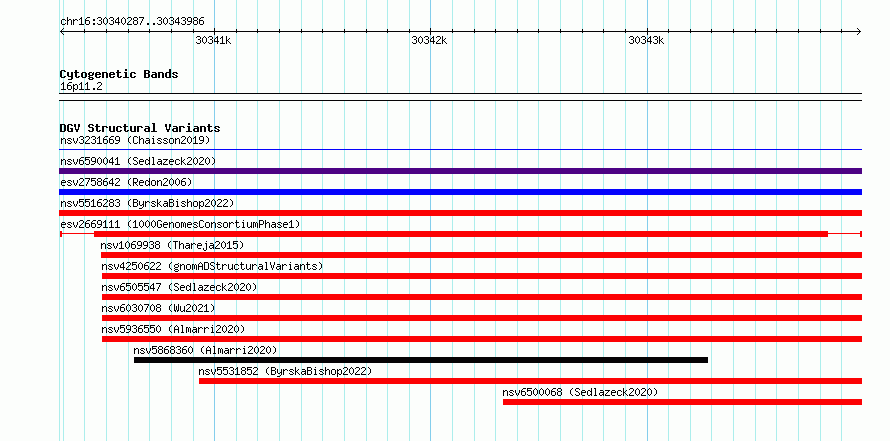Click the red nsv5936550 variant bar
The height and width of the screenshot is (441, 890).
tap(482, 339)
